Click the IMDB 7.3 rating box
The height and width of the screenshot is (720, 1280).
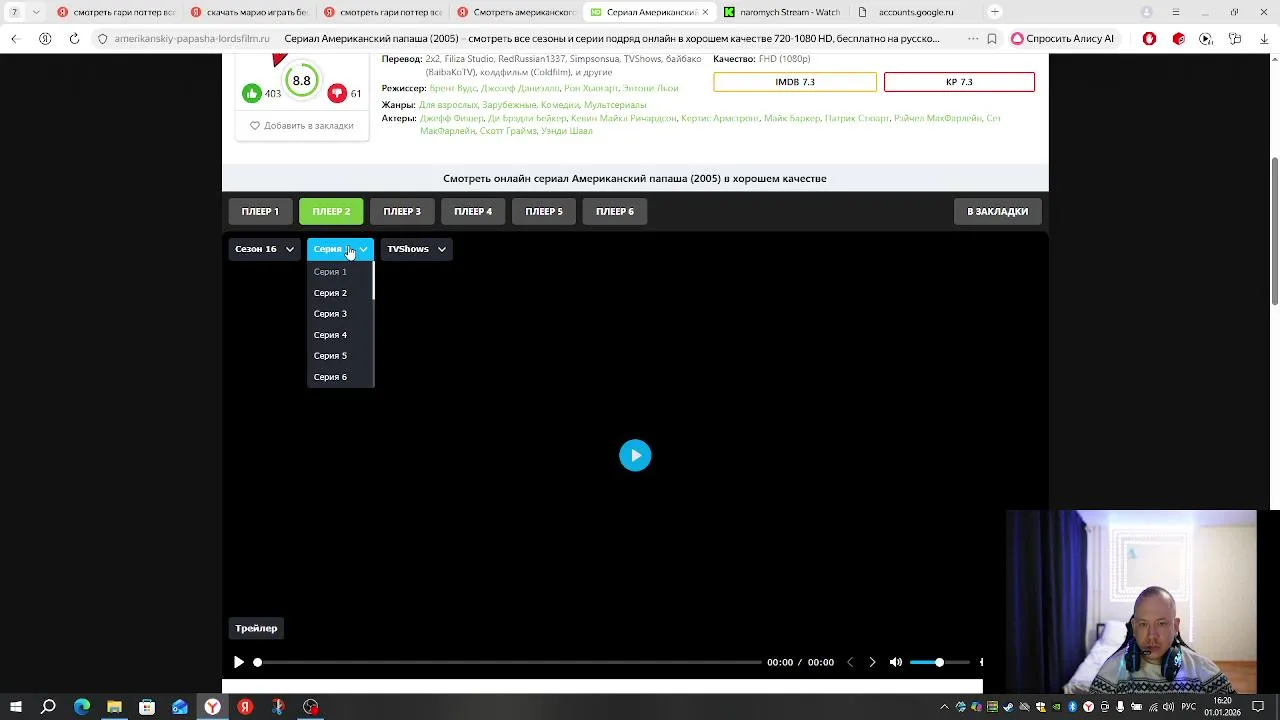click(x=795, y=82)
